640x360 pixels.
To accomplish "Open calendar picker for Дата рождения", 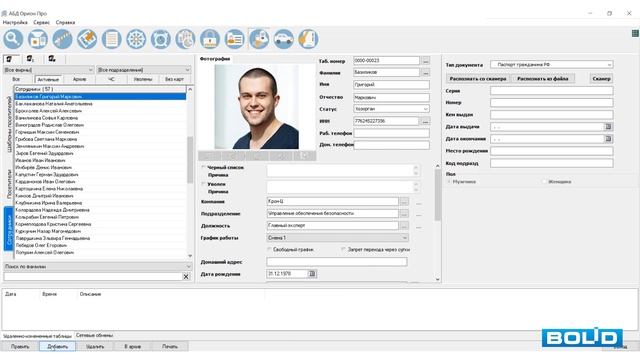I will [312, 274].
